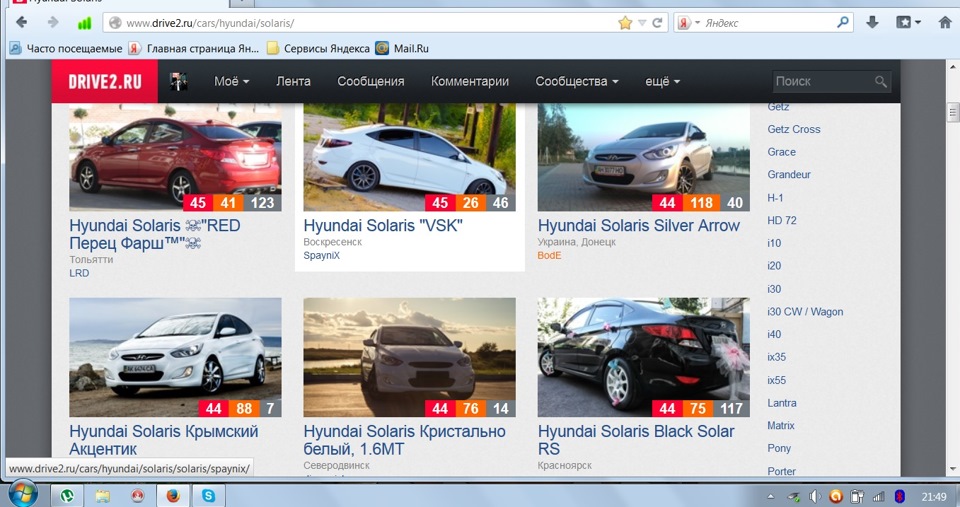Open the Крымский Акцентик car photo
This screenshot has height=507, width=960.
175,358
